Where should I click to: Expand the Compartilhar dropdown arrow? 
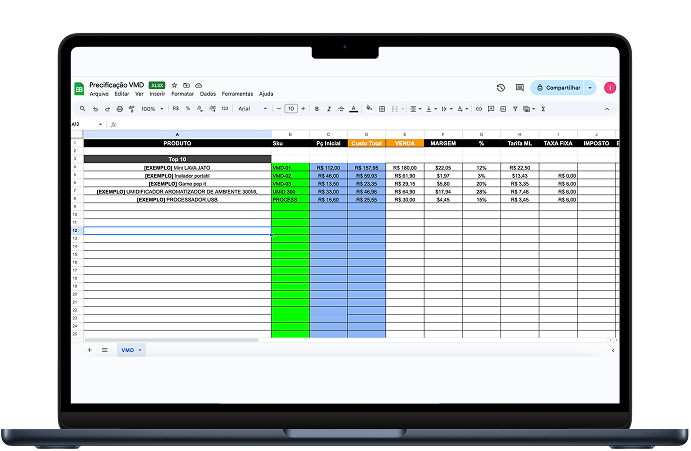[590, 88]
